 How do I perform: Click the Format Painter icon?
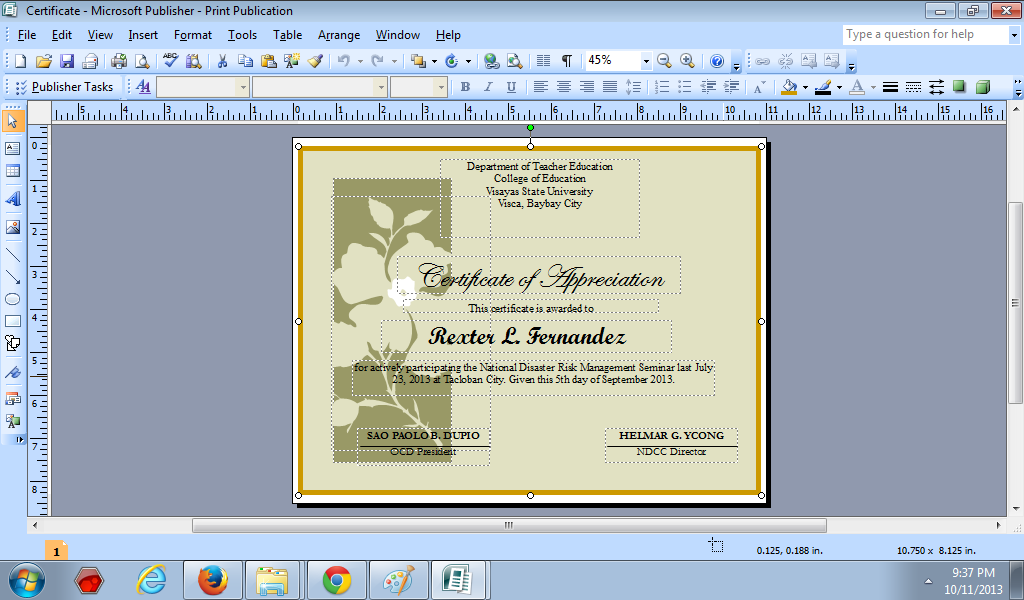316,61
